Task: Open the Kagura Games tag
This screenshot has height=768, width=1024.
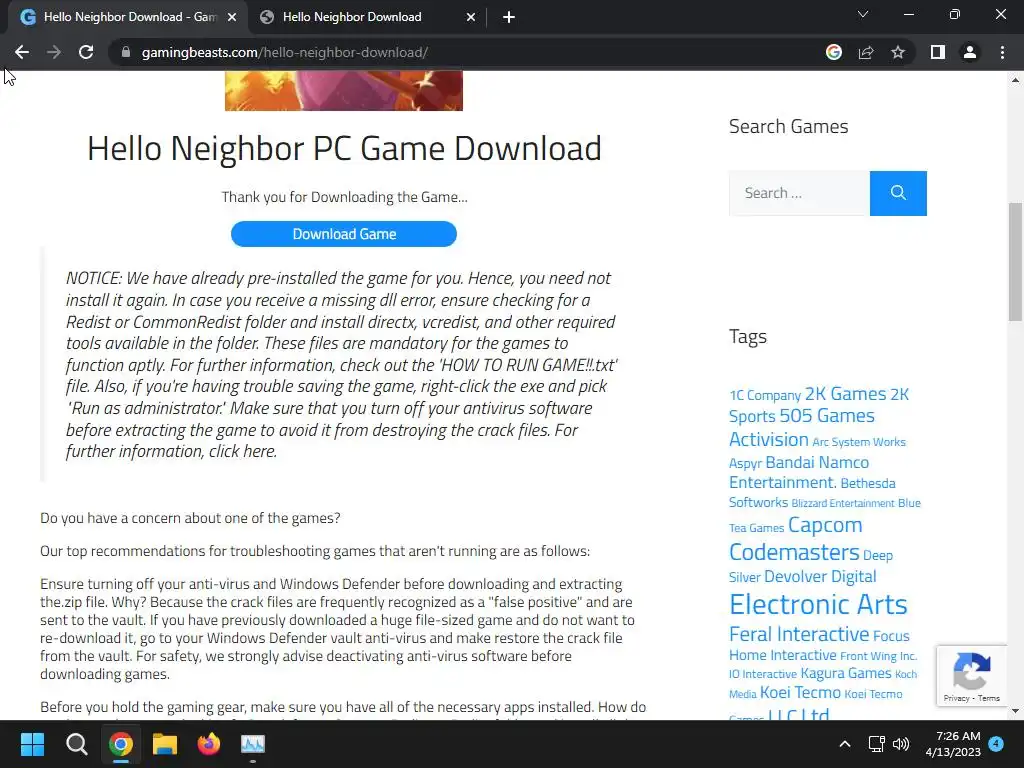Action: click(x=846, y=673)
